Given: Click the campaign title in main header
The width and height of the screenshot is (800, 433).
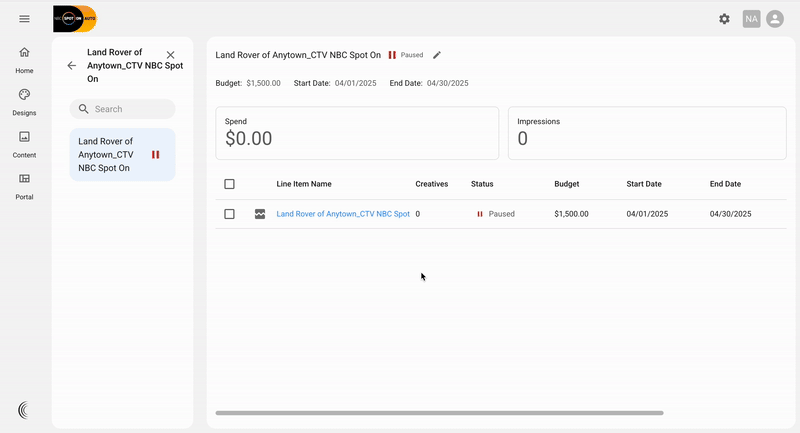Looking at the screenshot, I should [x=298, y=55].
